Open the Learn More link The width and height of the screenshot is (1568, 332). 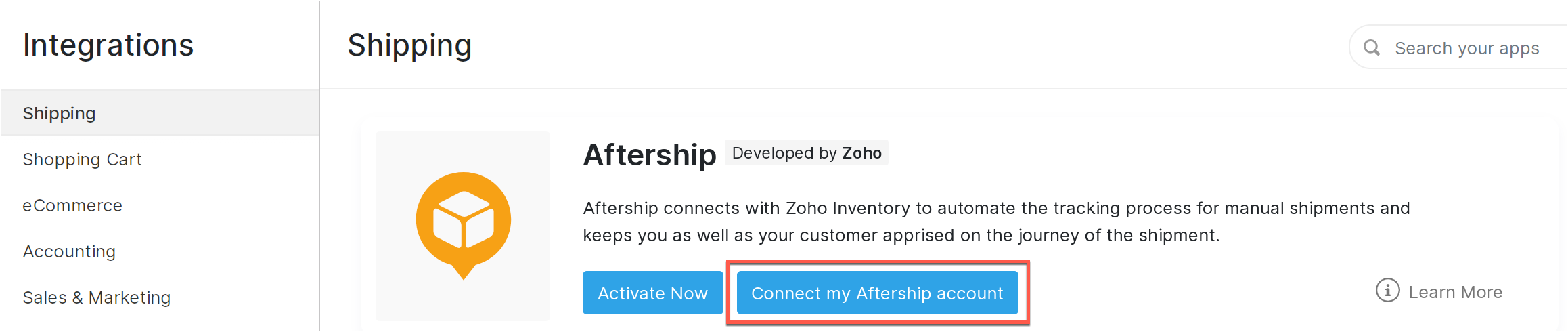(x=1455, y=292)
